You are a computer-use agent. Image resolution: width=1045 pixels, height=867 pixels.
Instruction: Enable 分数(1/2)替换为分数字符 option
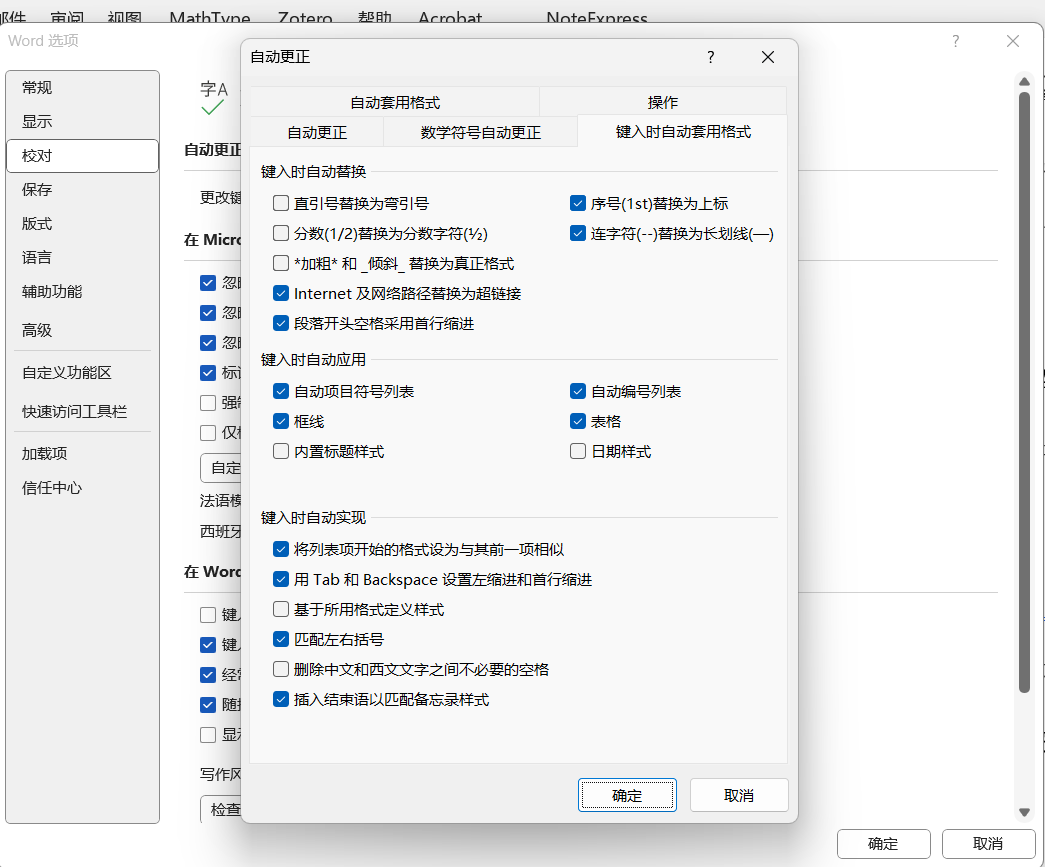[281, 232]
